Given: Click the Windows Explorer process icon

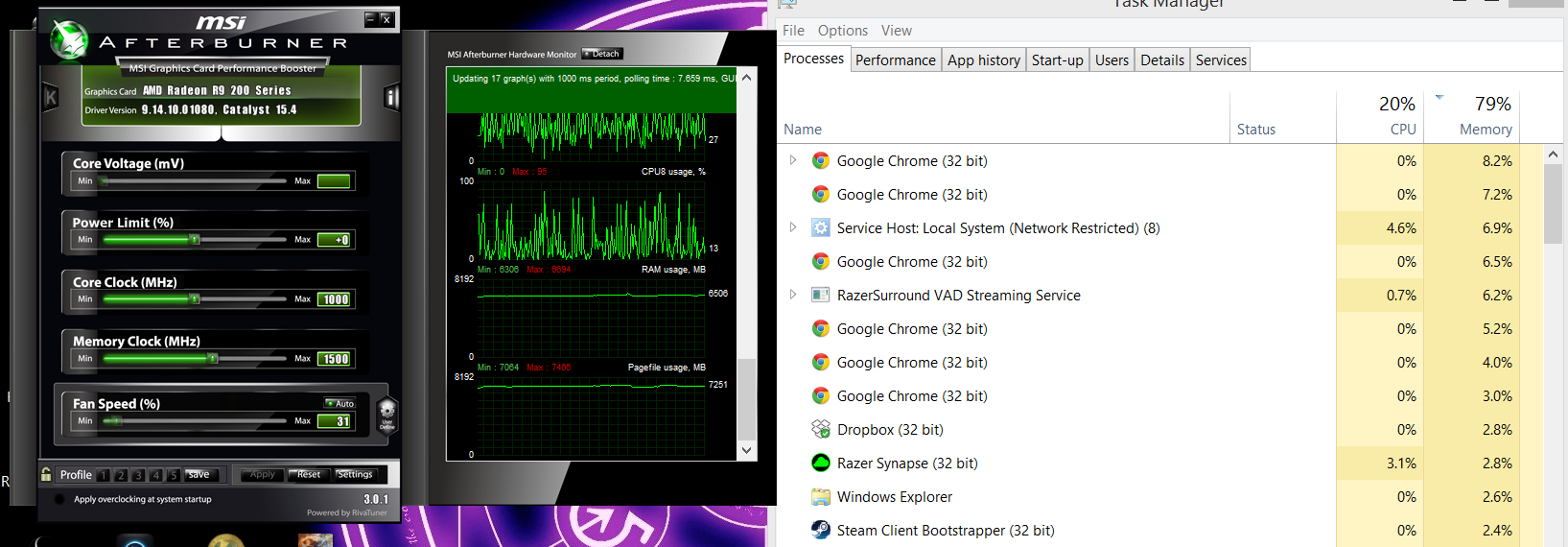Looking at the screenshot, I should tap(821, 496).
